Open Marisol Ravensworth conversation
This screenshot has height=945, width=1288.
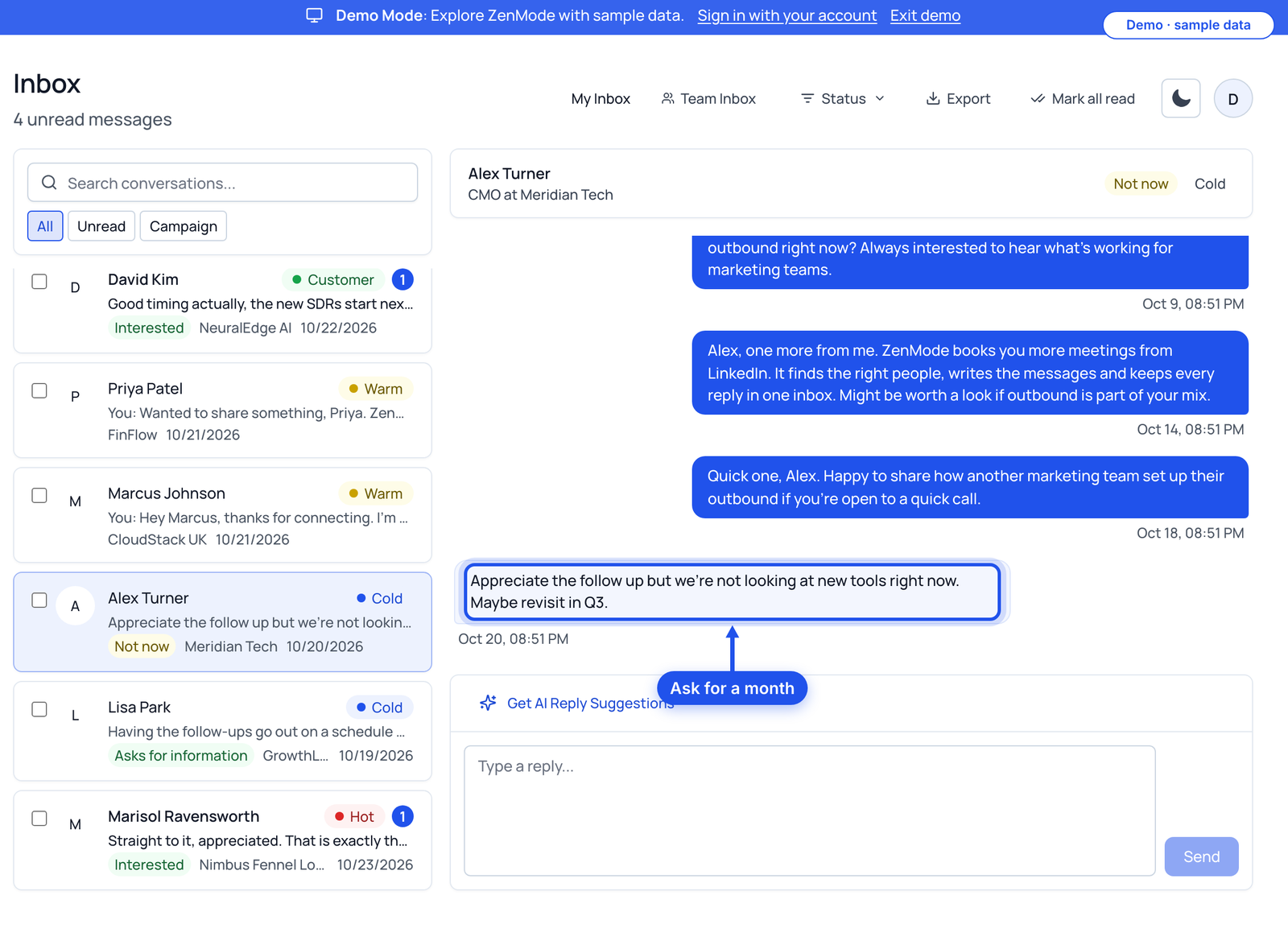[222, 840]
